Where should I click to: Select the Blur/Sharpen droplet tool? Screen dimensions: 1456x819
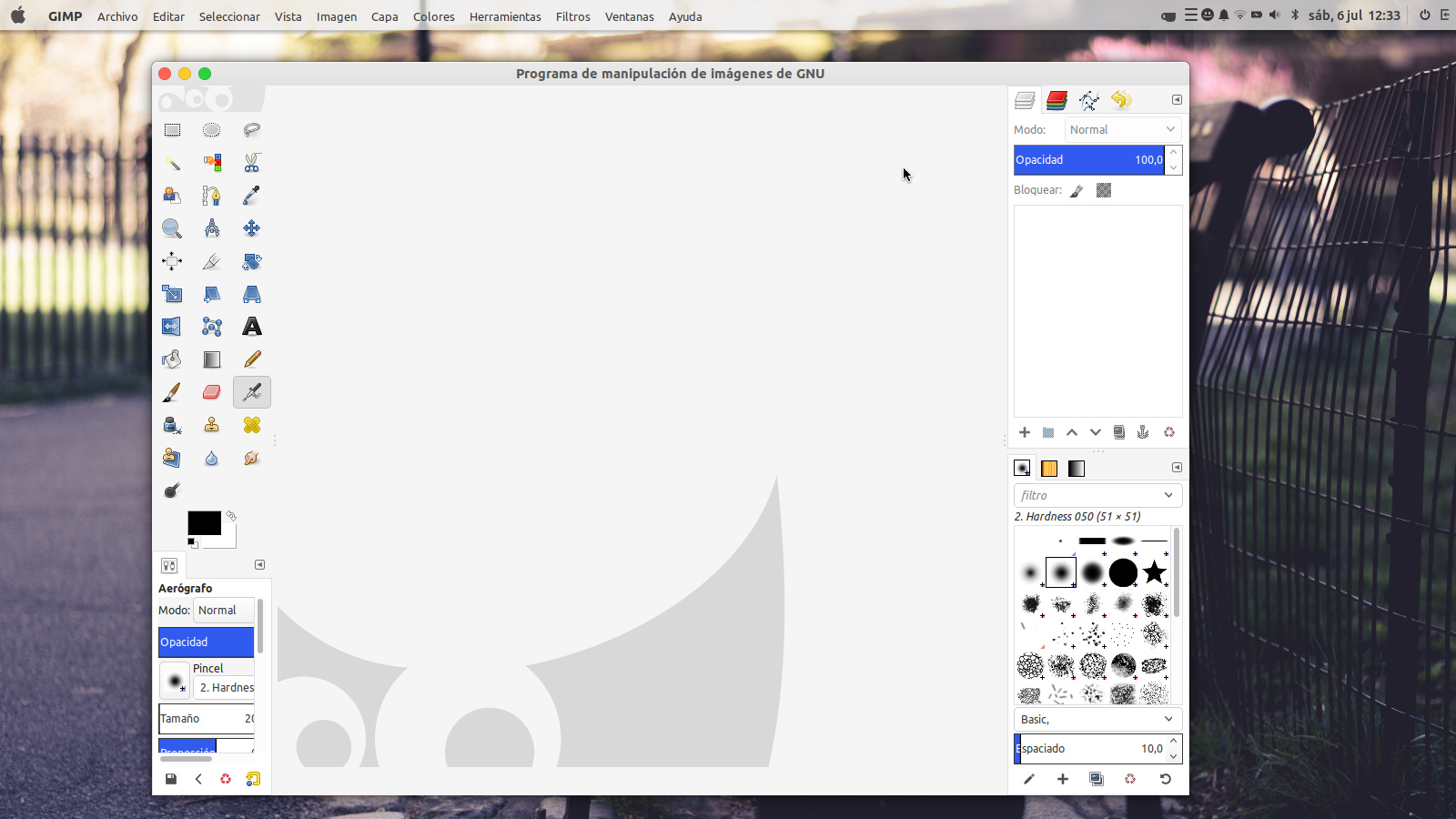[211, 458]
